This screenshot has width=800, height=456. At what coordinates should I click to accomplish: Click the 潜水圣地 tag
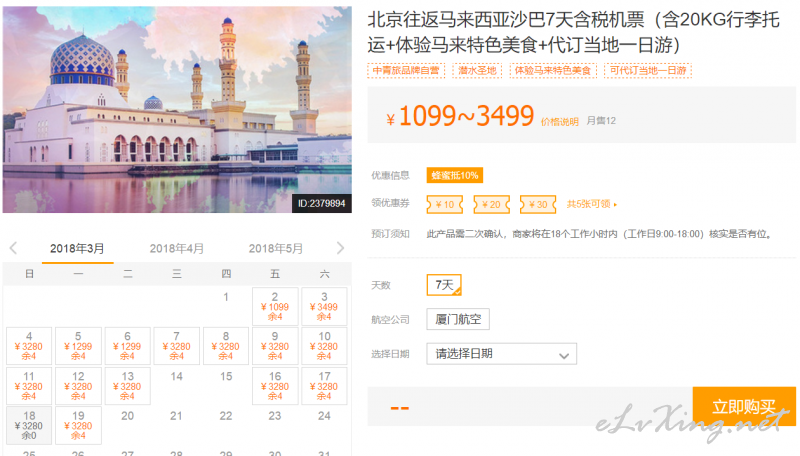[478, 70]
